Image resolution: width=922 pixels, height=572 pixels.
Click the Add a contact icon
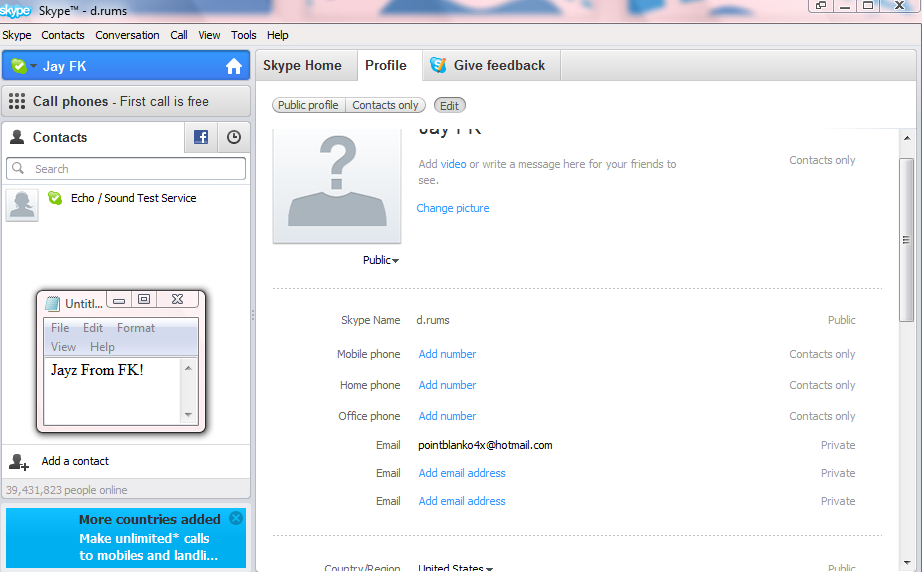pos(19,462)
